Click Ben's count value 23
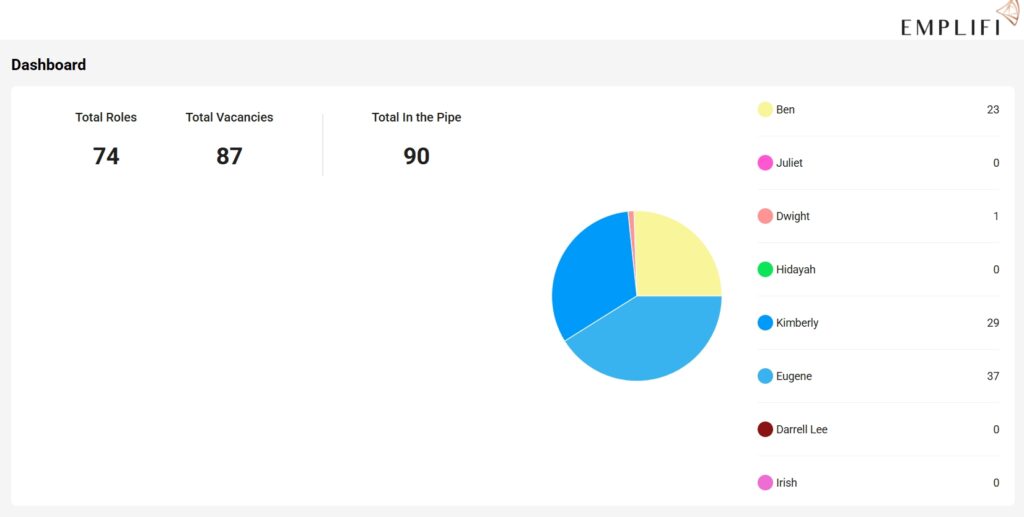Image resolution: width=1024 pixels, height=517 pixels. point(992,110)
